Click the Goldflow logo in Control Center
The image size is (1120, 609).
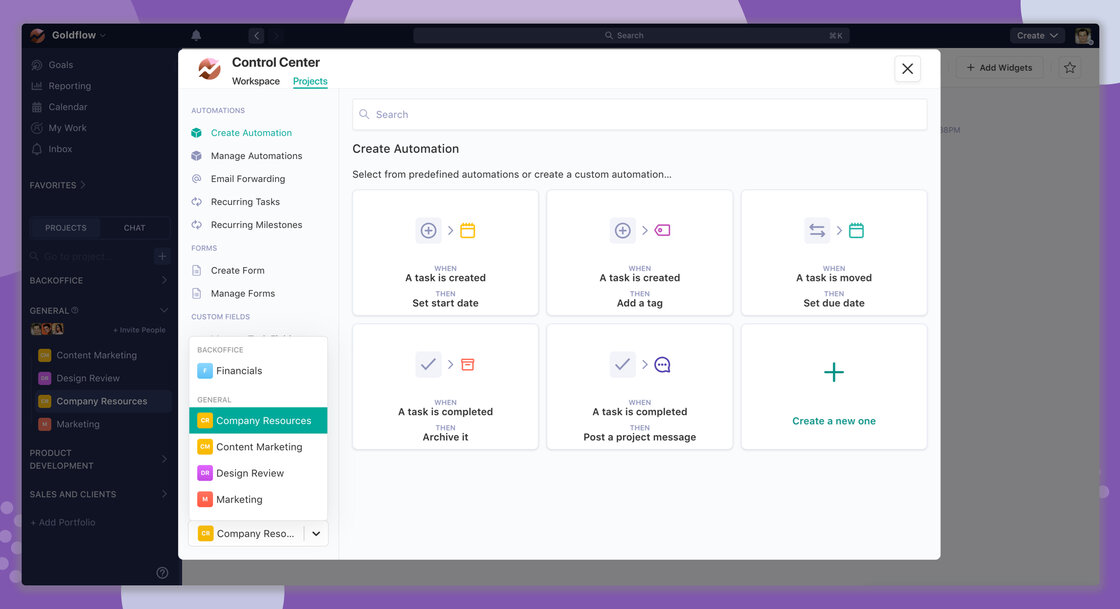[x=209, y=69]
